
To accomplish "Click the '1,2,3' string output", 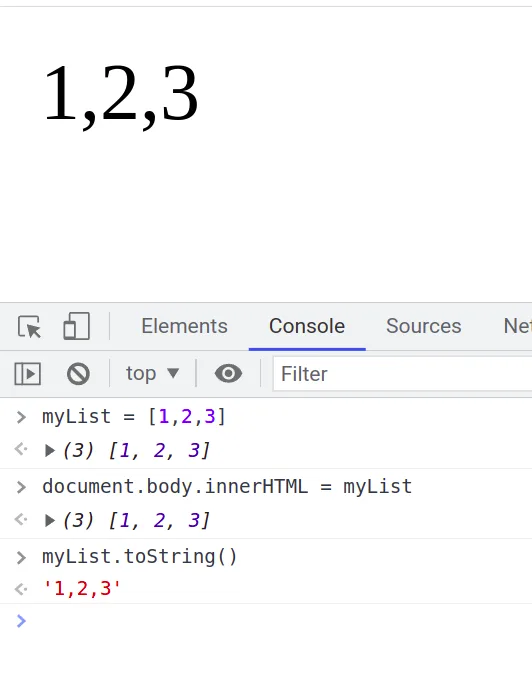I will coord(82,588).
